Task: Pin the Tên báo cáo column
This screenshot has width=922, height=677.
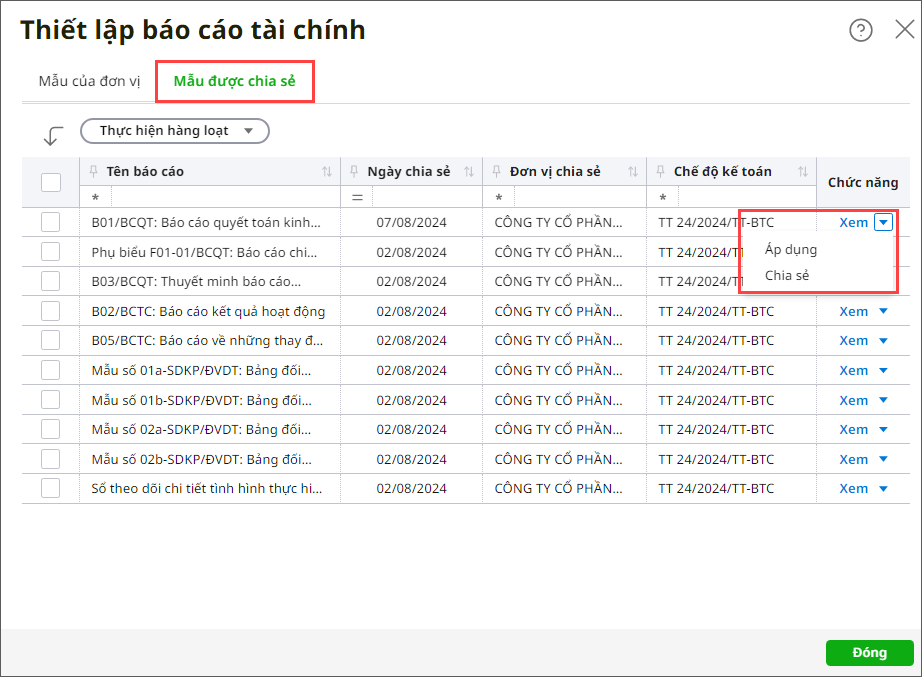Action: tap(93, 171)
